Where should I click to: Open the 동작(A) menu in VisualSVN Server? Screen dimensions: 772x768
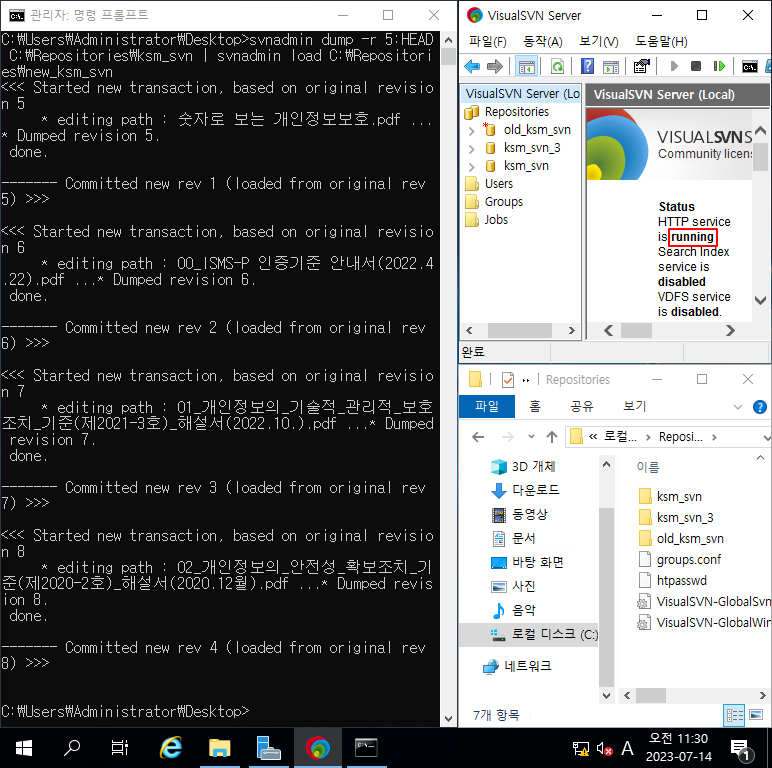(543, 41)
